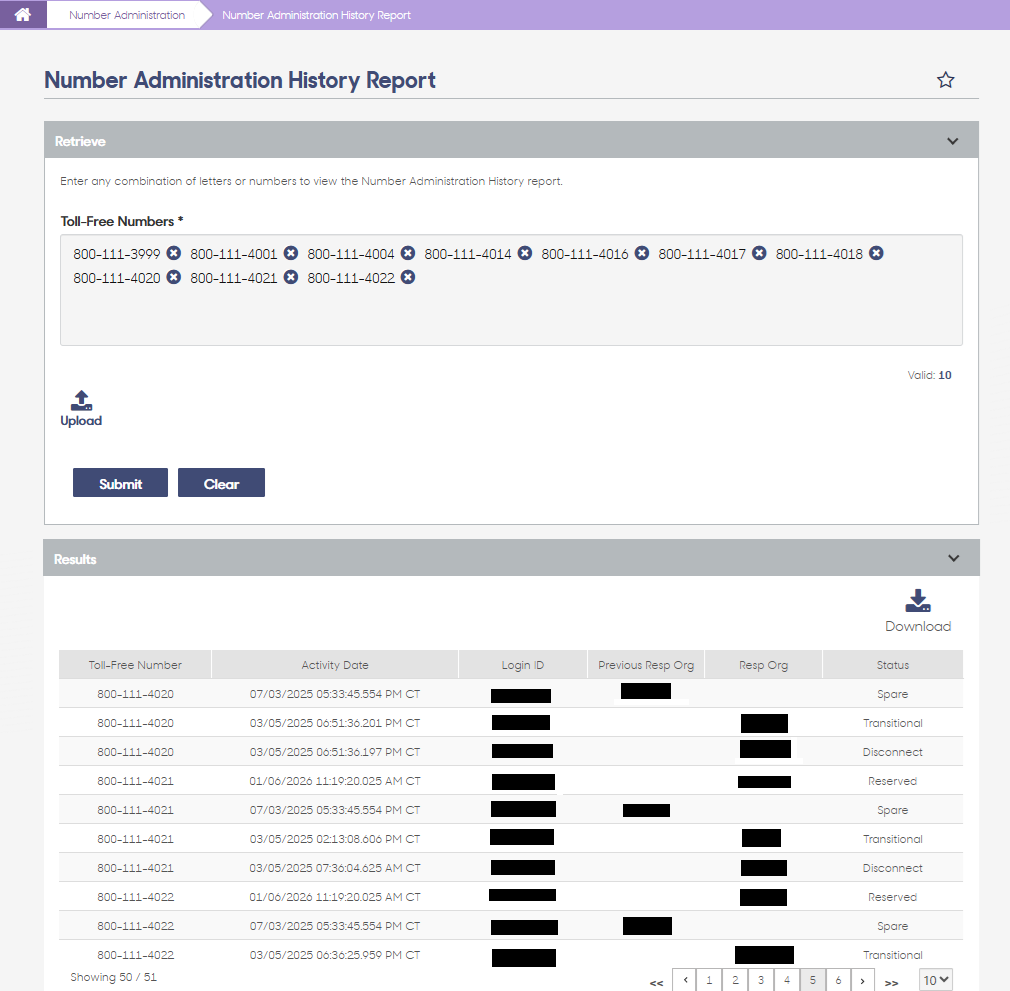Screen dimensions: 1010x991
Task: Go to results page 6
Action: [838, 980]
